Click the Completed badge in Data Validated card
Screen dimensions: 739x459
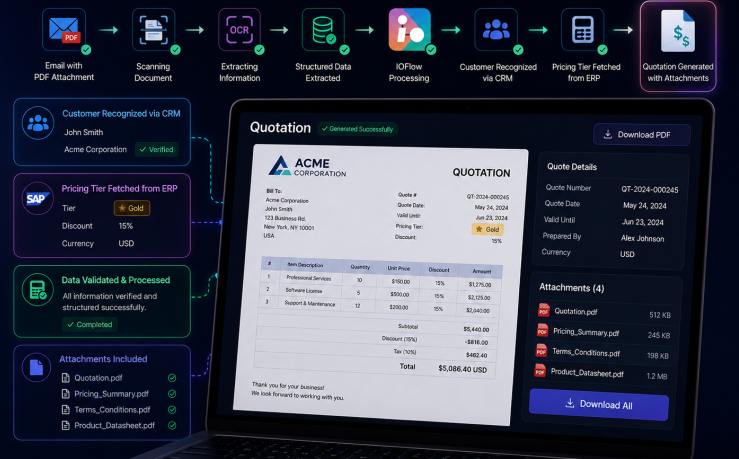click(90, 324)
